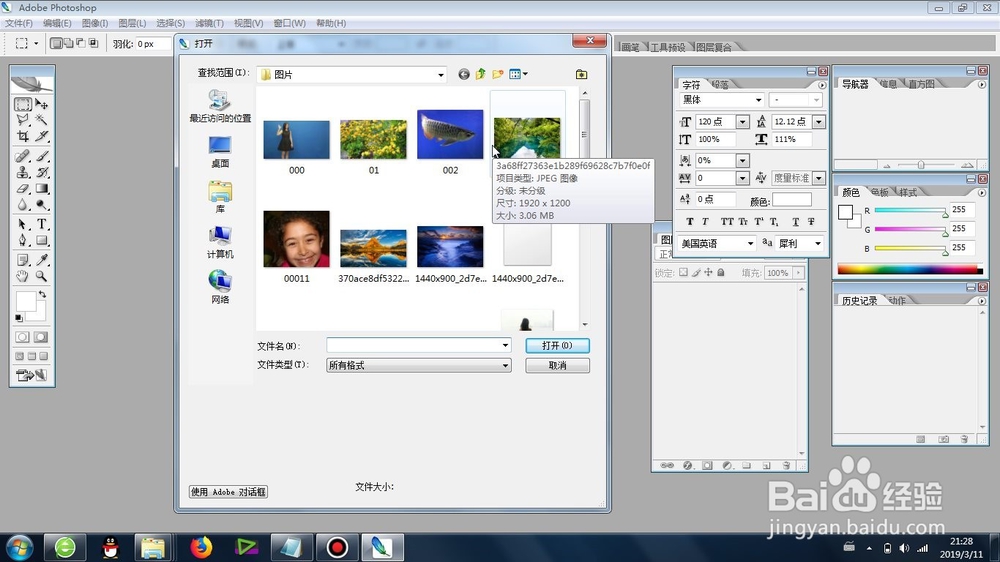Open 最近访问的位置 in places sidebar
Viewport: 1000px width, 562px height.
click(220, 106)
